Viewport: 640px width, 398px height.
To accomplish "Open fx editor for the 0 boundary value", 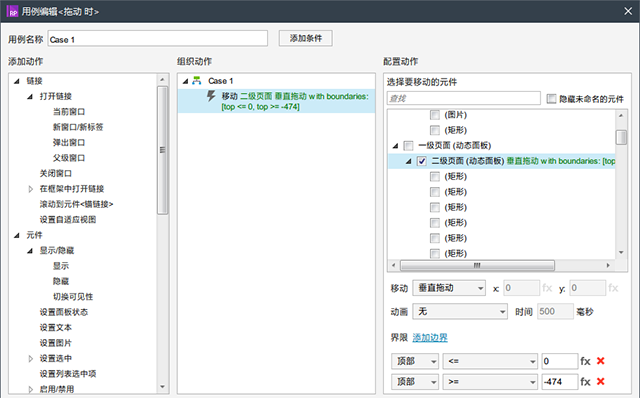I will [585, 361].
